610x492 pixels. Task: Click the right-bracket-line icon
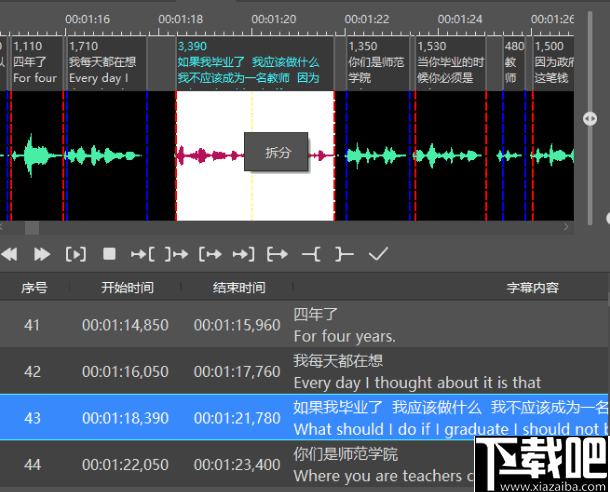point(344,254)
